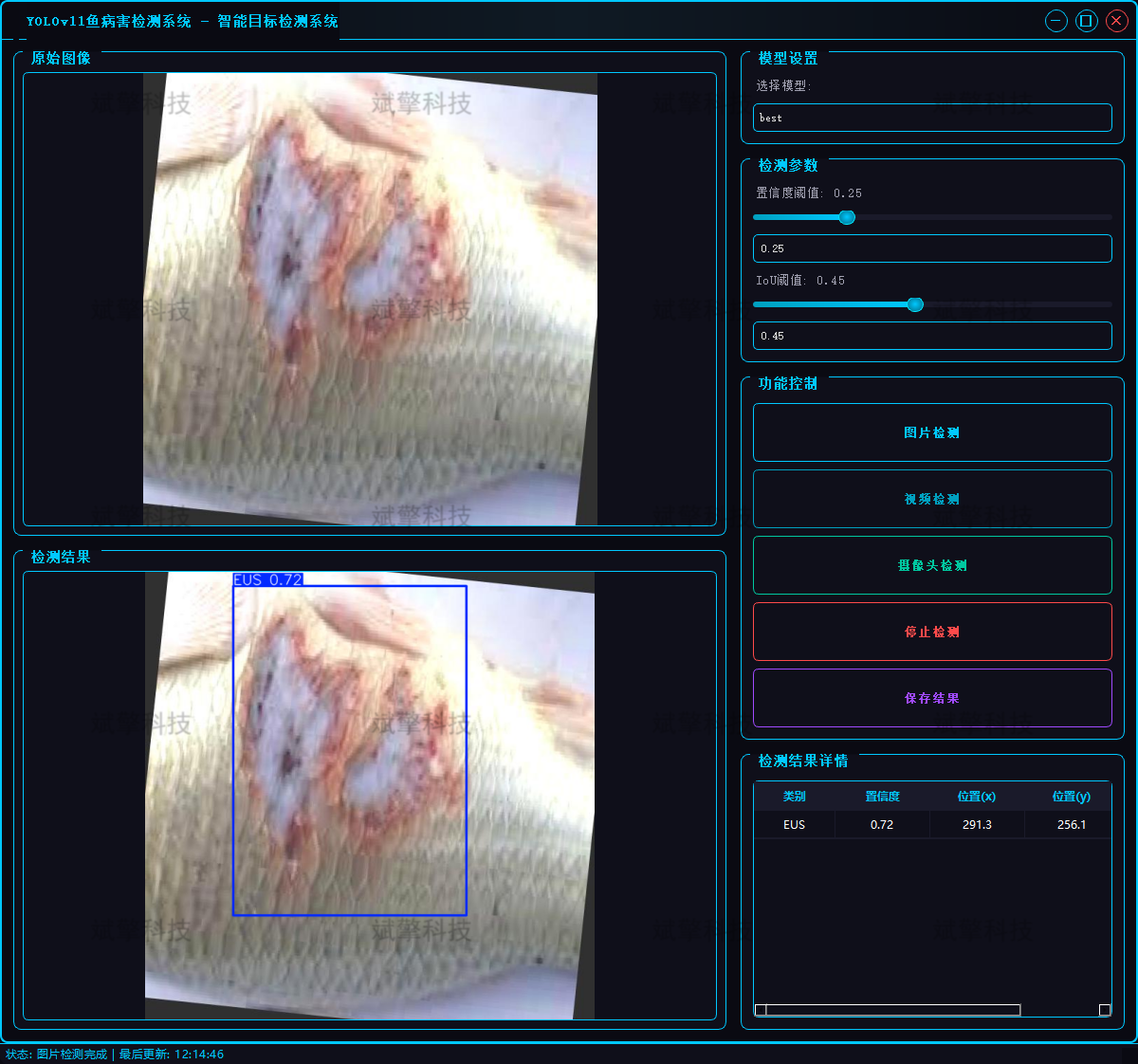1138x1064 pixels.
Task: Click the 选择模型: label
Action: (783, 85)
